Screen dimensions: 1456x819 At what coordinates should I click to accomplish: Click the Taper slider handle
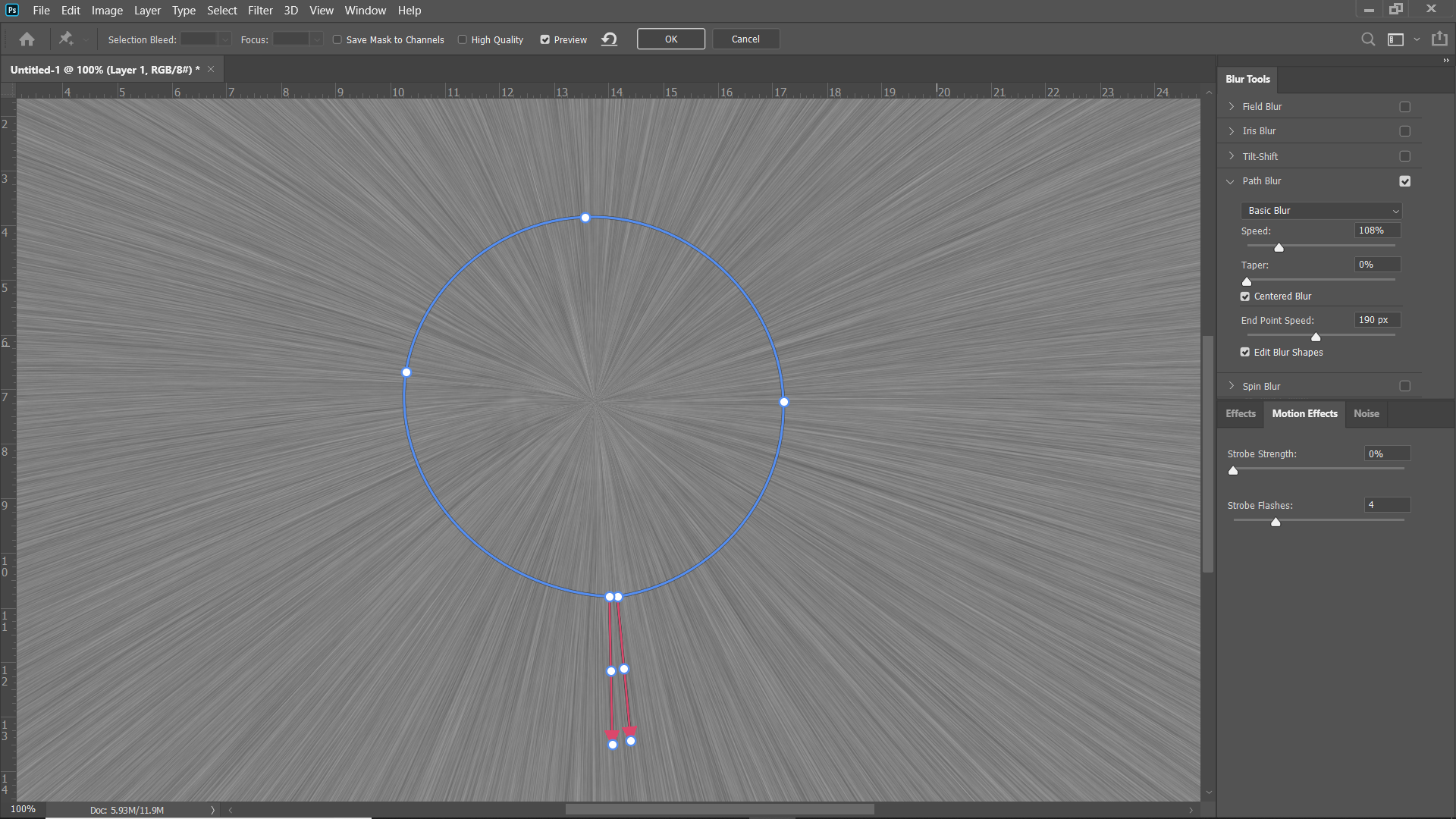pyautogui.click(x=1247, y=281)
